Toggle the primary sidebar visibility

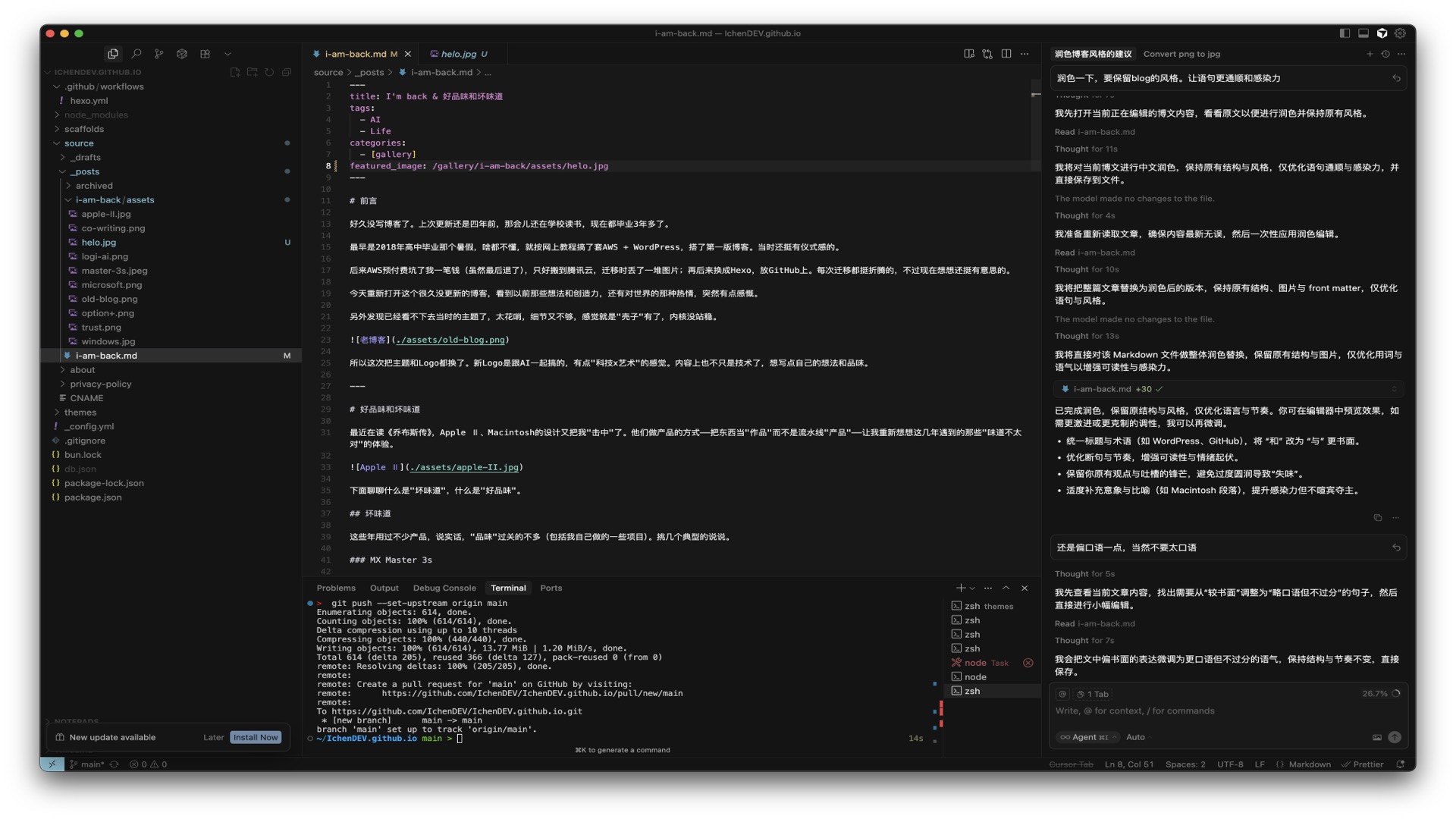(1345, 33)
